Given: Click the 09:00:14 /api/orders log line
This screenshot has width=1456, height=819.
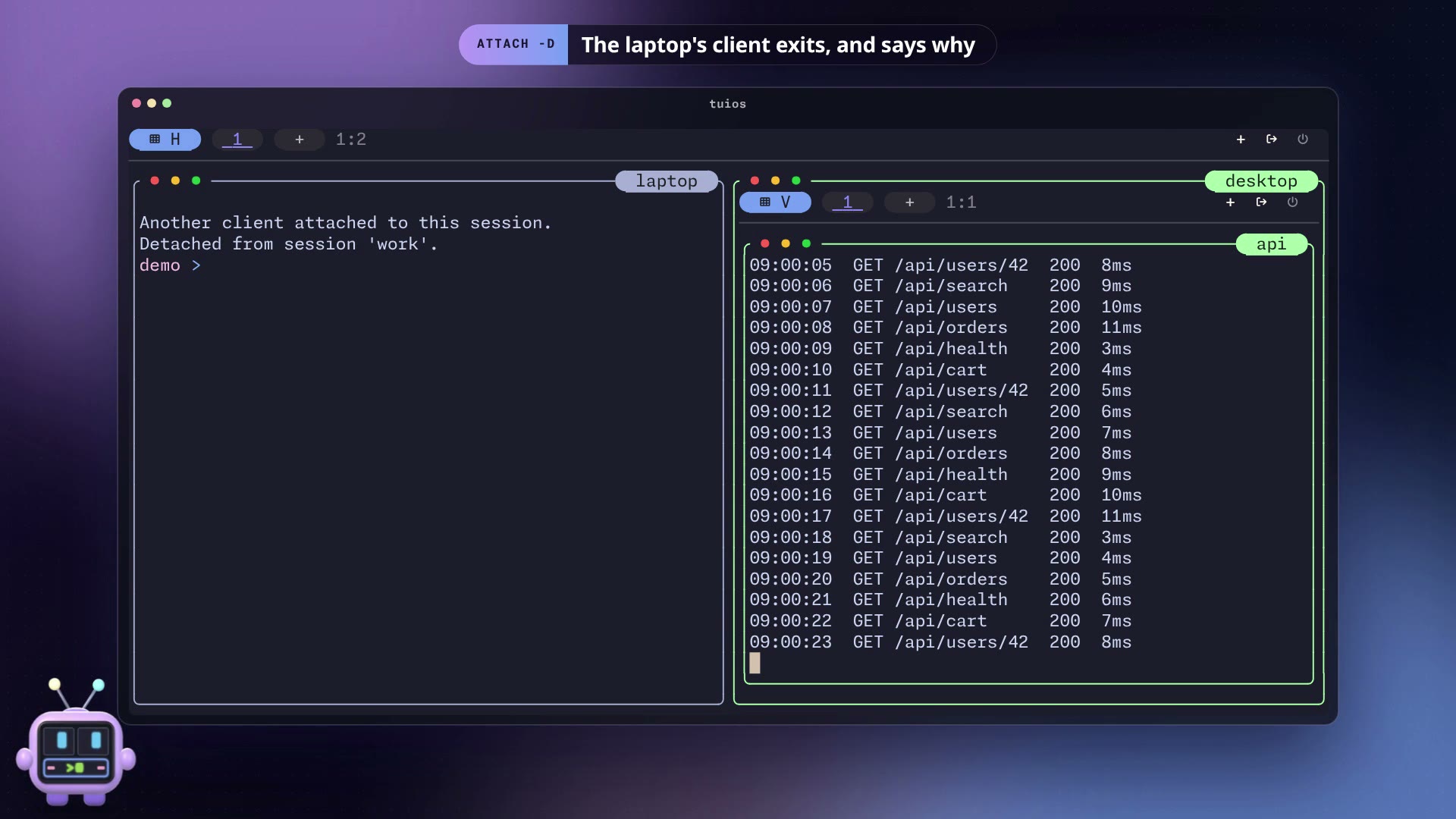Looking at the screenshot, I should point(940,453).
